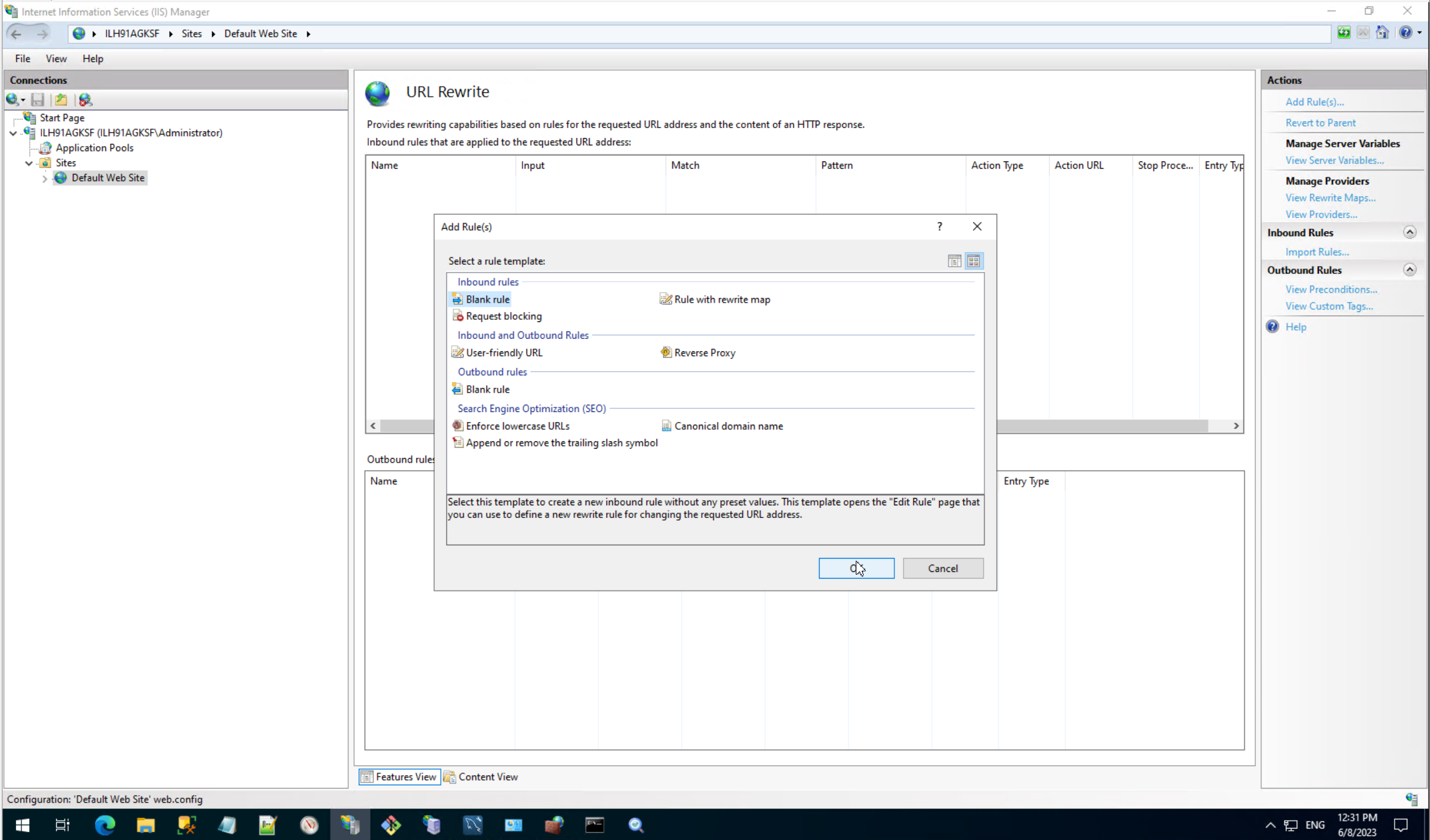Collapse the Outbound Rules actions section
The height and width of the screenshot is (840, 1430).
coord(1409,270)
